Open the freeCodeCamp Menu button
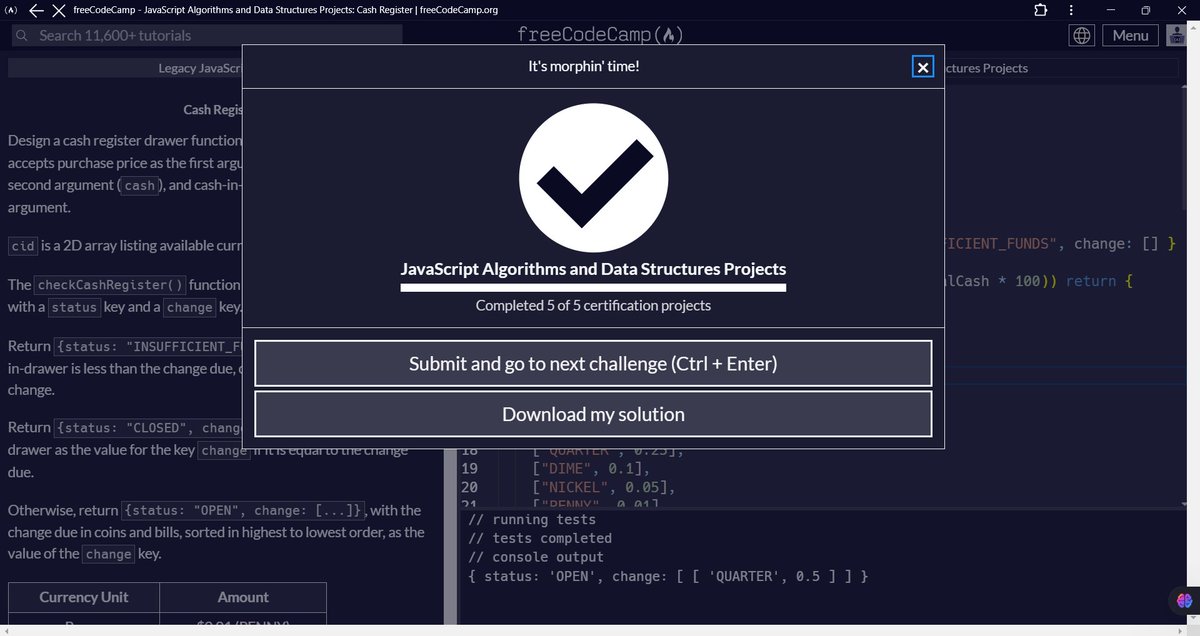Image resolution: width=1200 pixels, height=636 pixels. 1130,35
